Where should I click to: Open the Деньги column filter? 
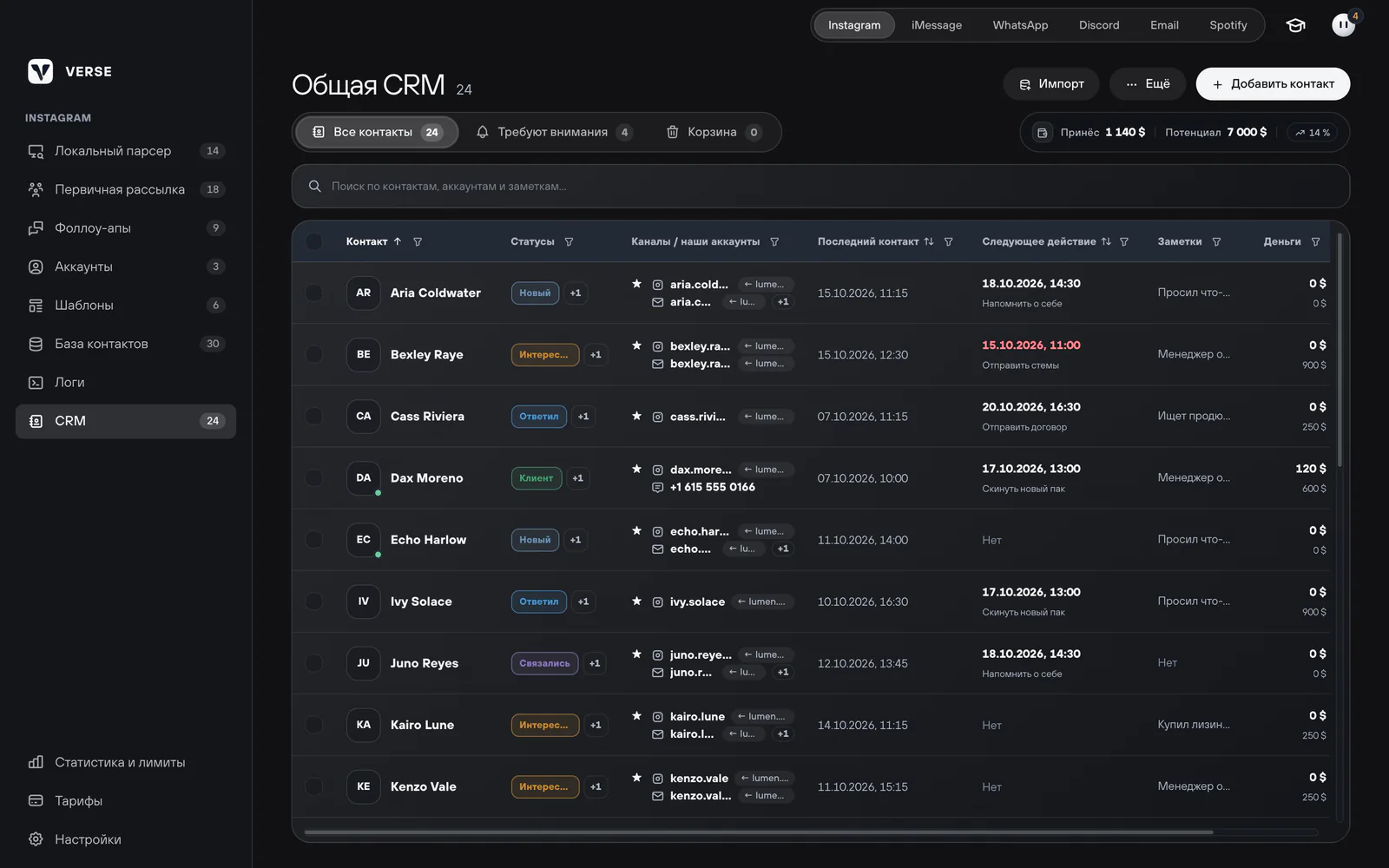(x=1315, y=242)
